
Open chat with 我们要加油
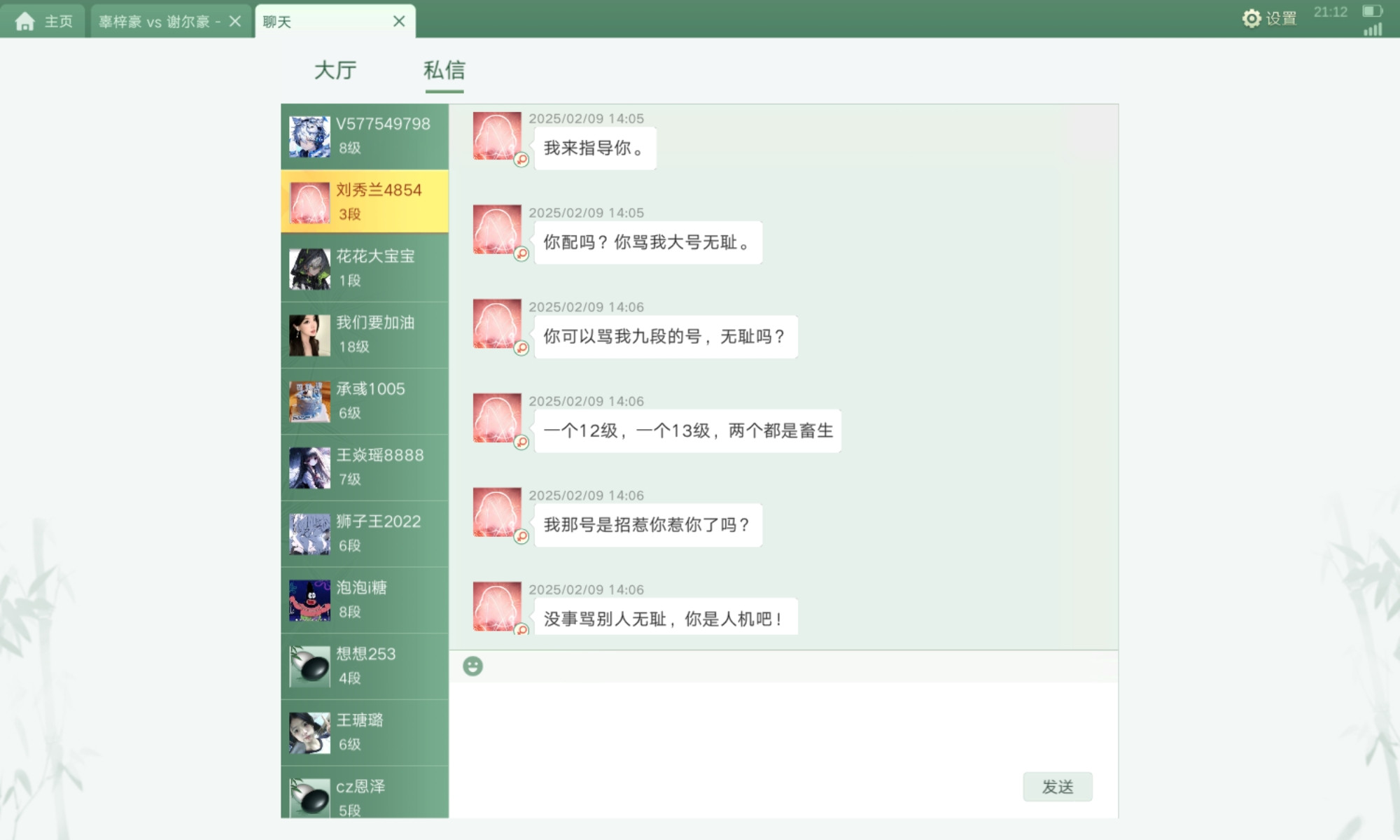click(365, 335)
